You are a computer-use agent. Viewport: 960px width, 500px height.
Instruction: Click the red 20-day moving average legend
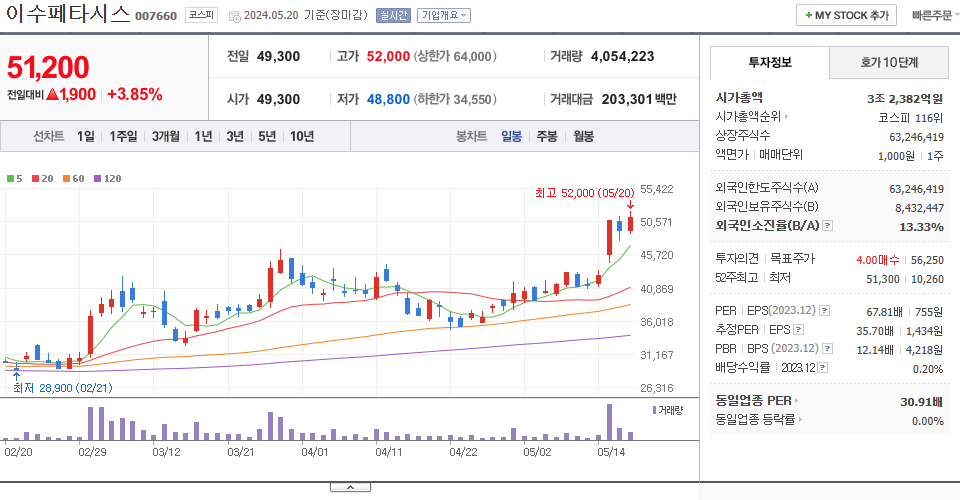pos(43,179)
